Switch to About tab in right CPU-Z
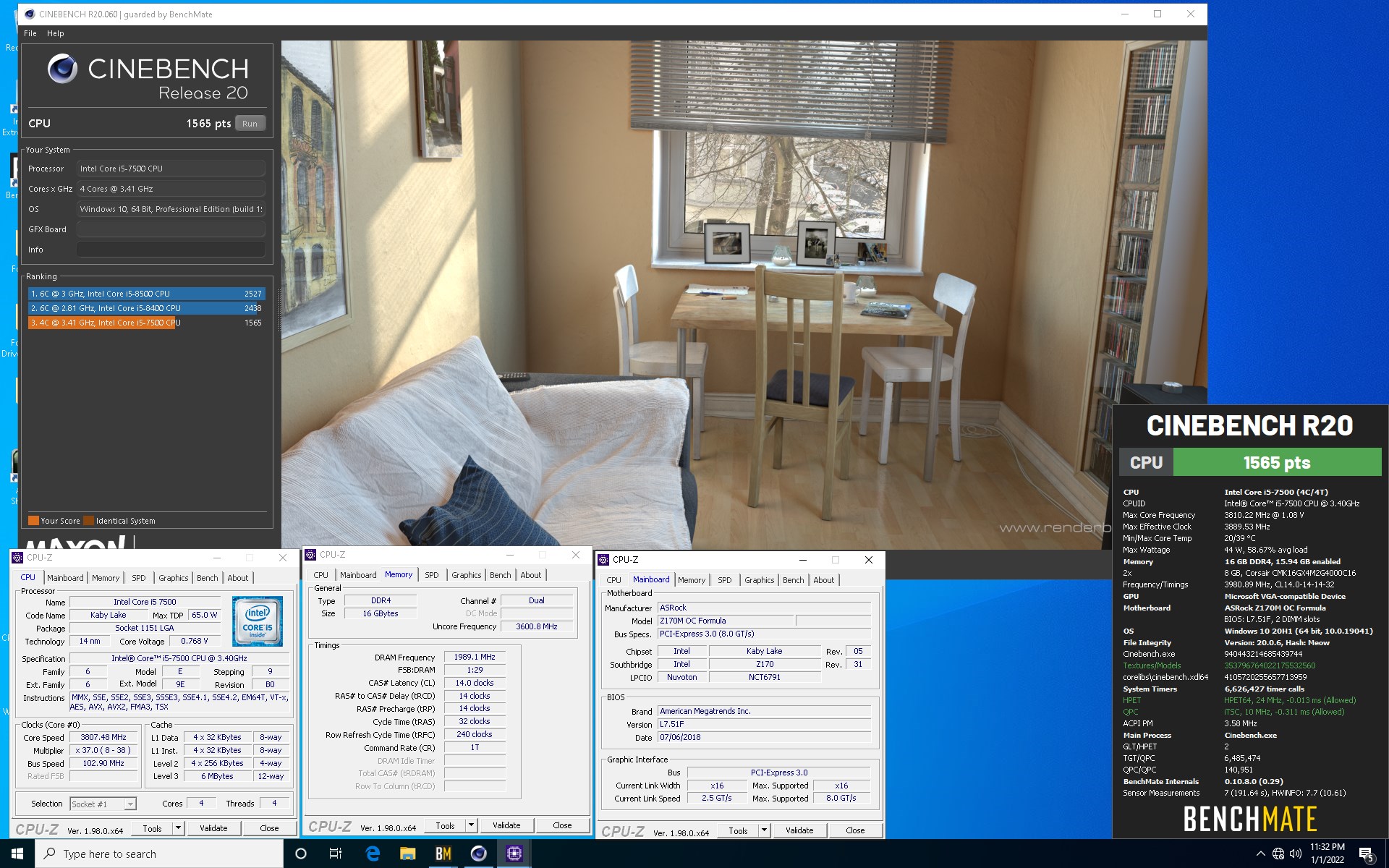 tap(824, 580)
